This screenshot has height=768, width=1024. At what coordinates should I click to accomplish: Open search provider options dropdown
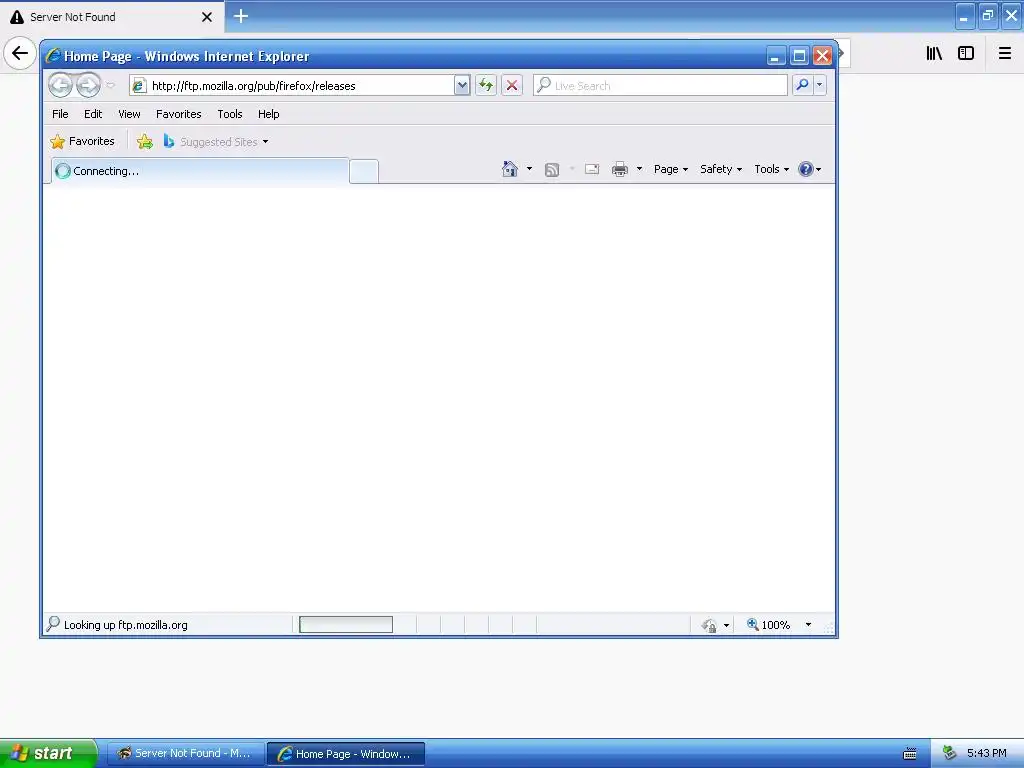point(820,85)
